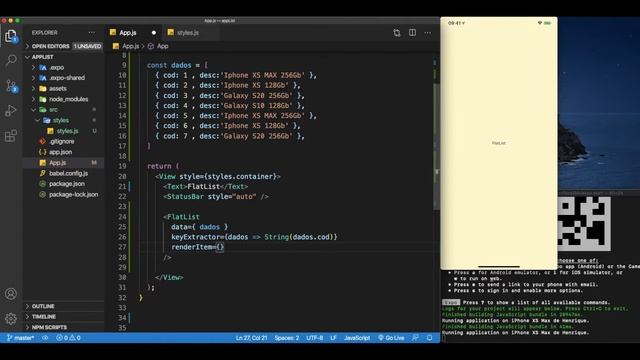Click the unsaved dot on App.js tab
This screenshot has height=360, width=640.
(154, 33)
